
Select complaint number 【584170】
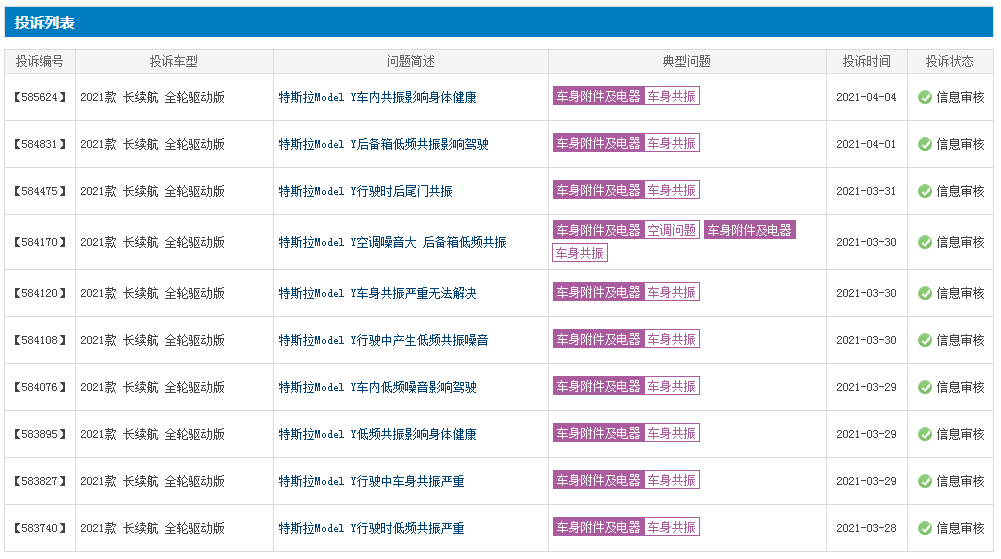[40, 242]
